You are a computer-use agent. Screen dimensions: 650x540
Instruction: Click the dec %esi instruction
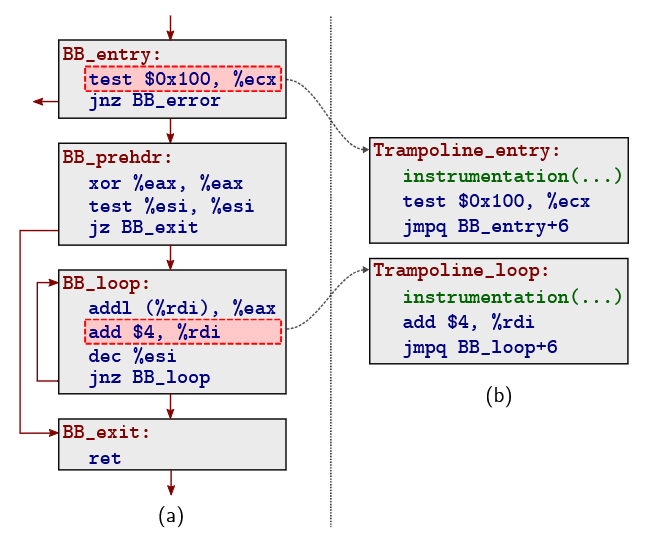(x=132, y=356)
